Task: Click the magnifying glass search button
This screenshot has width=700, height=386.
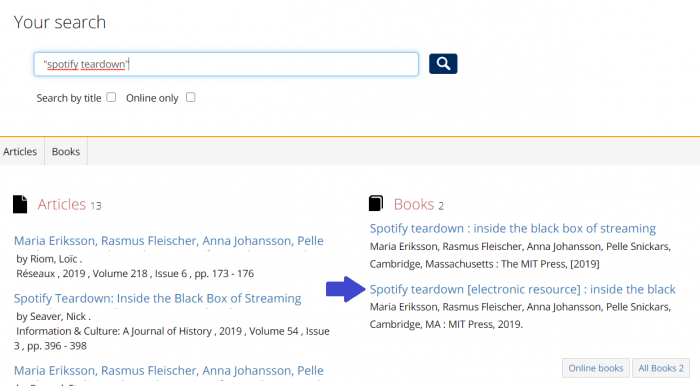Action: click(443, 64)
